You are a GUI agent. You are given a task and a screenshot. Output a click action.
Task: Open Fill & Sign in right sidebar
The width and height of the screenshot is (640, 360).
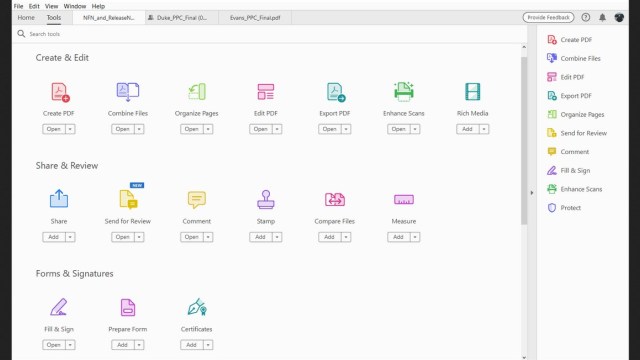(568, 171)
